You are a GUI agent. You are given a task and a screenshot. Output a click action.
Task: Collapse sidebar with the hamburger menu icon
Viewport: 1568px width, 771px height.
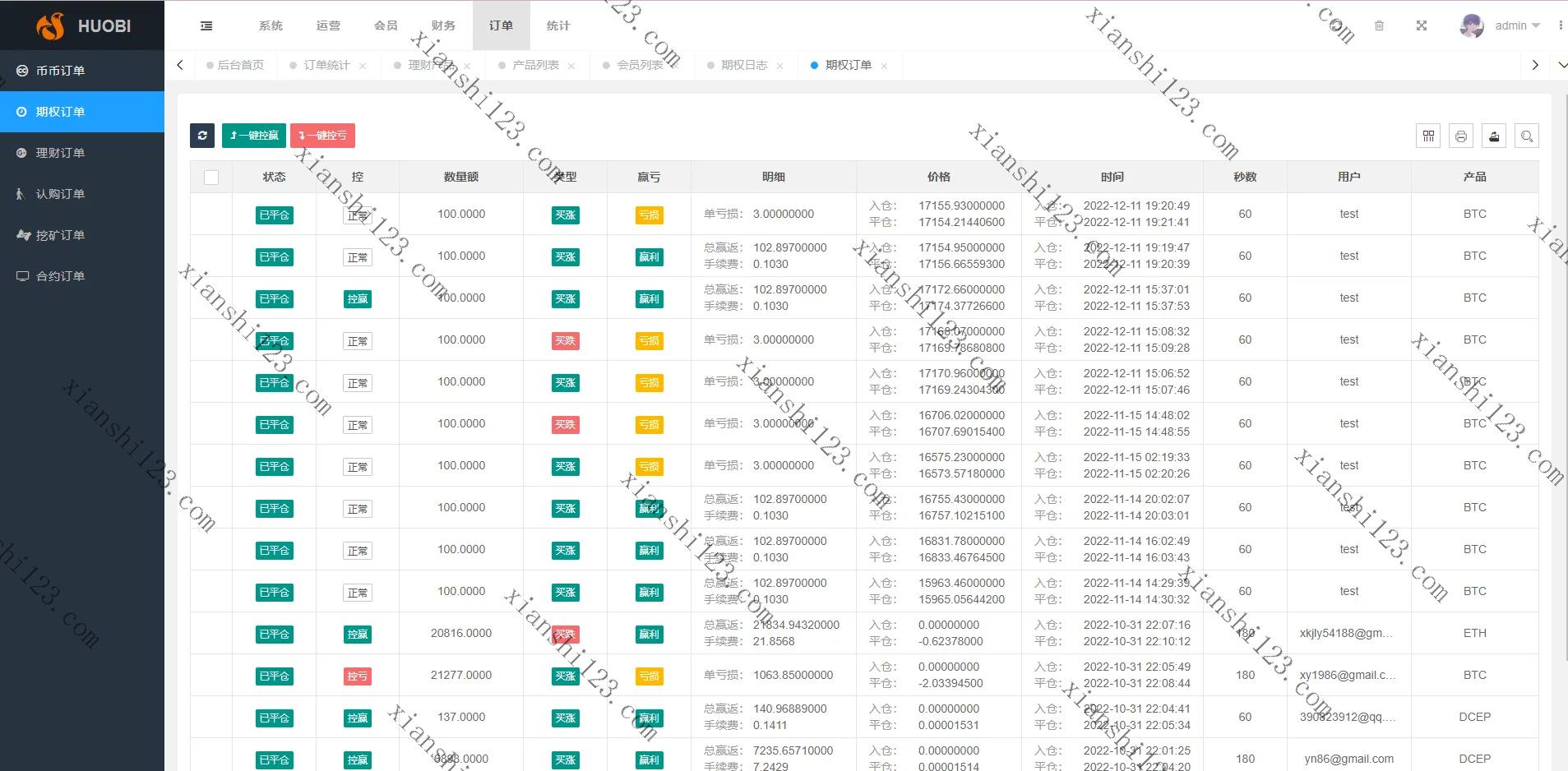click(206, 26)
